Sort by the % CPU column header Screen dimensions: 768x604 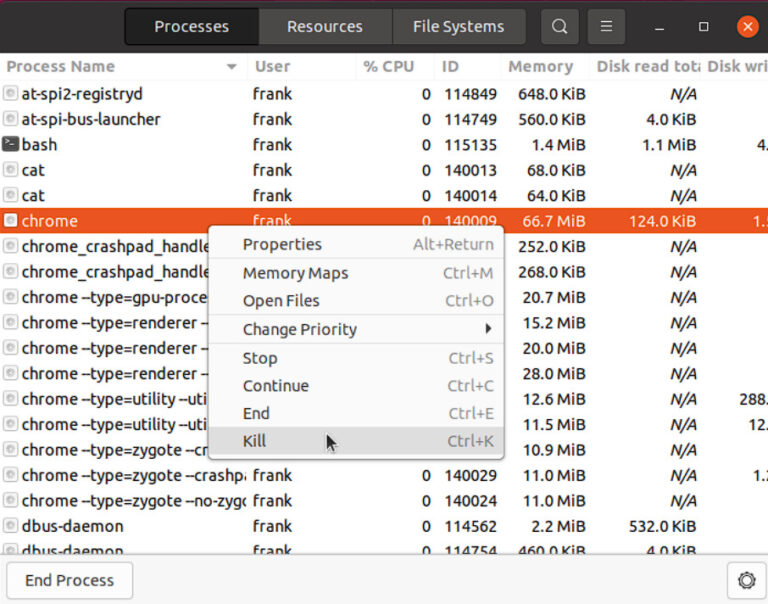point(387,67)
